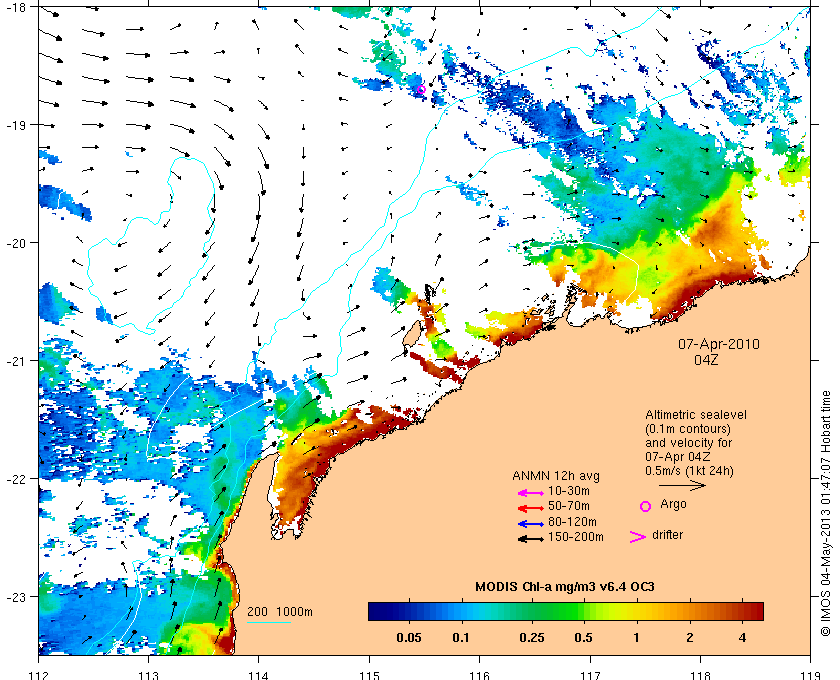Image resolution: width=840 pixels, height=680 pixels.
Task: Click the '-20' latitude axis label
Action: 16,243
